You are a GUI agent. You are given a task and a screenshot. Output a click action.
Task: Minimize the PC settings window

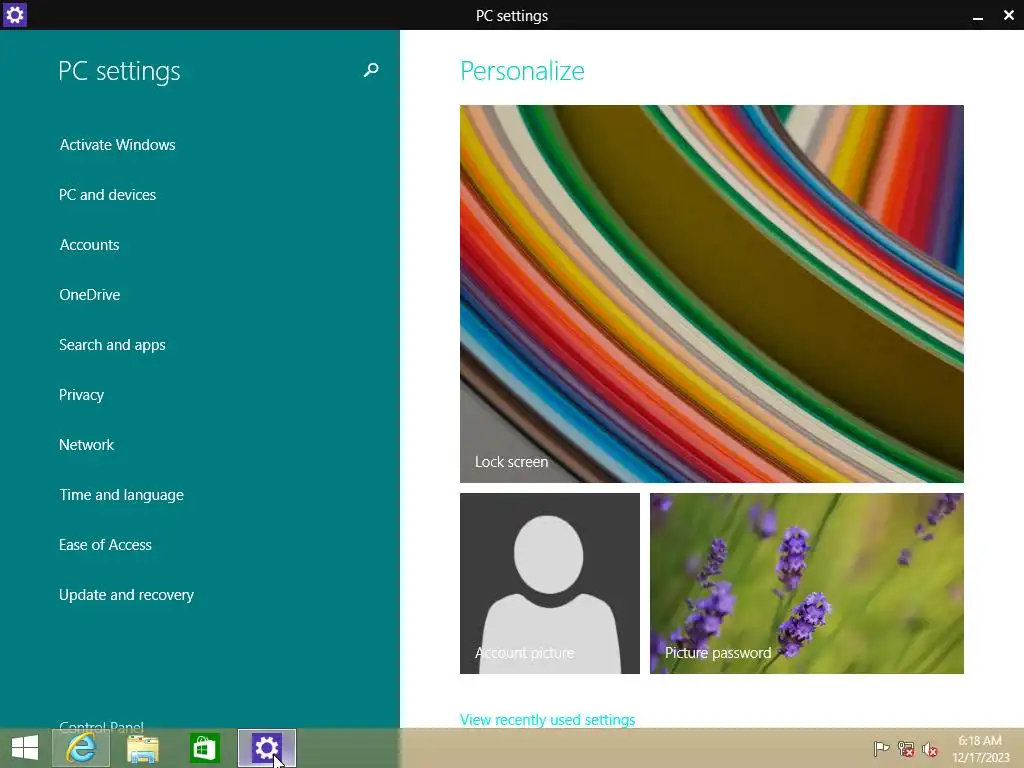tap(978, 16)
